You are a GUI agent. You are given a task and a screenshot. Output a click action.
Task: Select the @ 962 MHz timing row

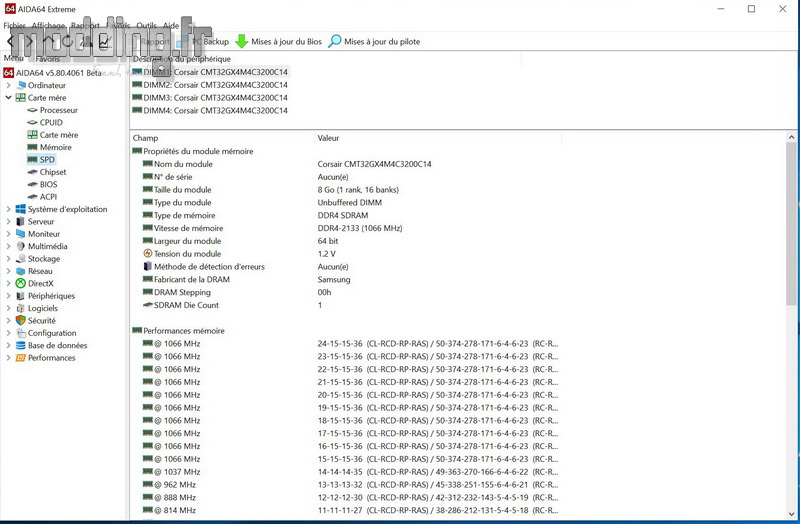point(350,484)
